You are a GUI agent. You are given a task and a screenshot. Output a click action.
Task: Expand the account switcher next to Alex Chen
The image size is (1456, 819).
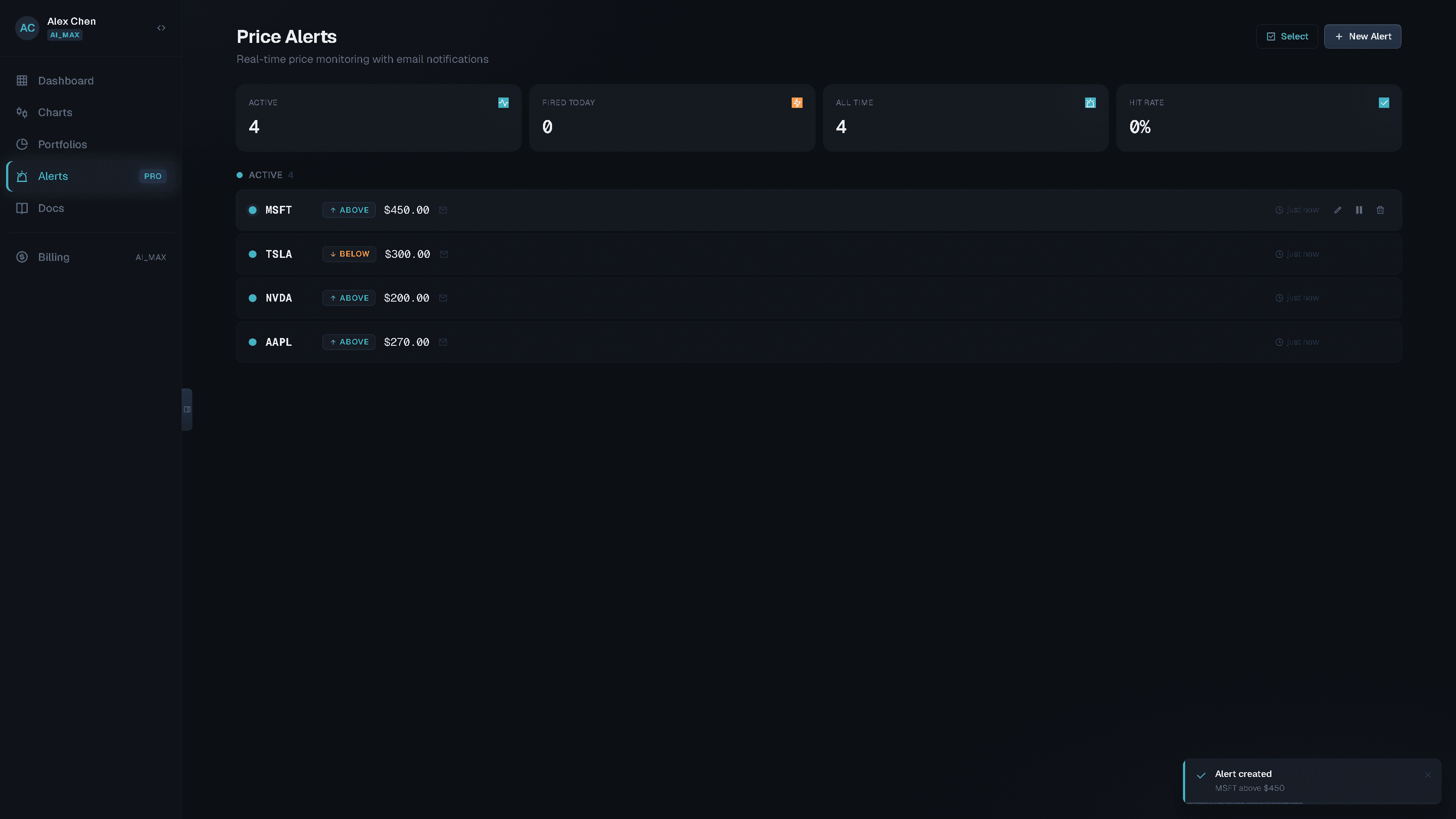[x=161, y=28]
